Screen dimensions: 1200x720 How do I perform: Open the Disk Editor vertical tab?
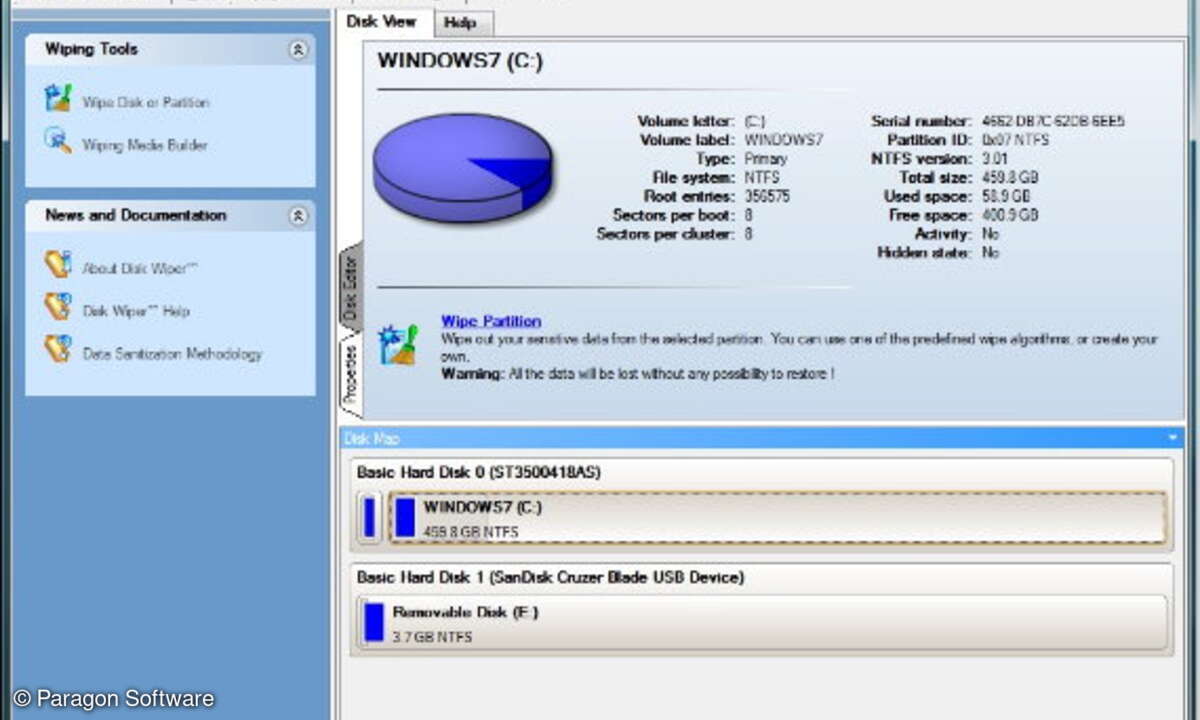tap(350, 286)
